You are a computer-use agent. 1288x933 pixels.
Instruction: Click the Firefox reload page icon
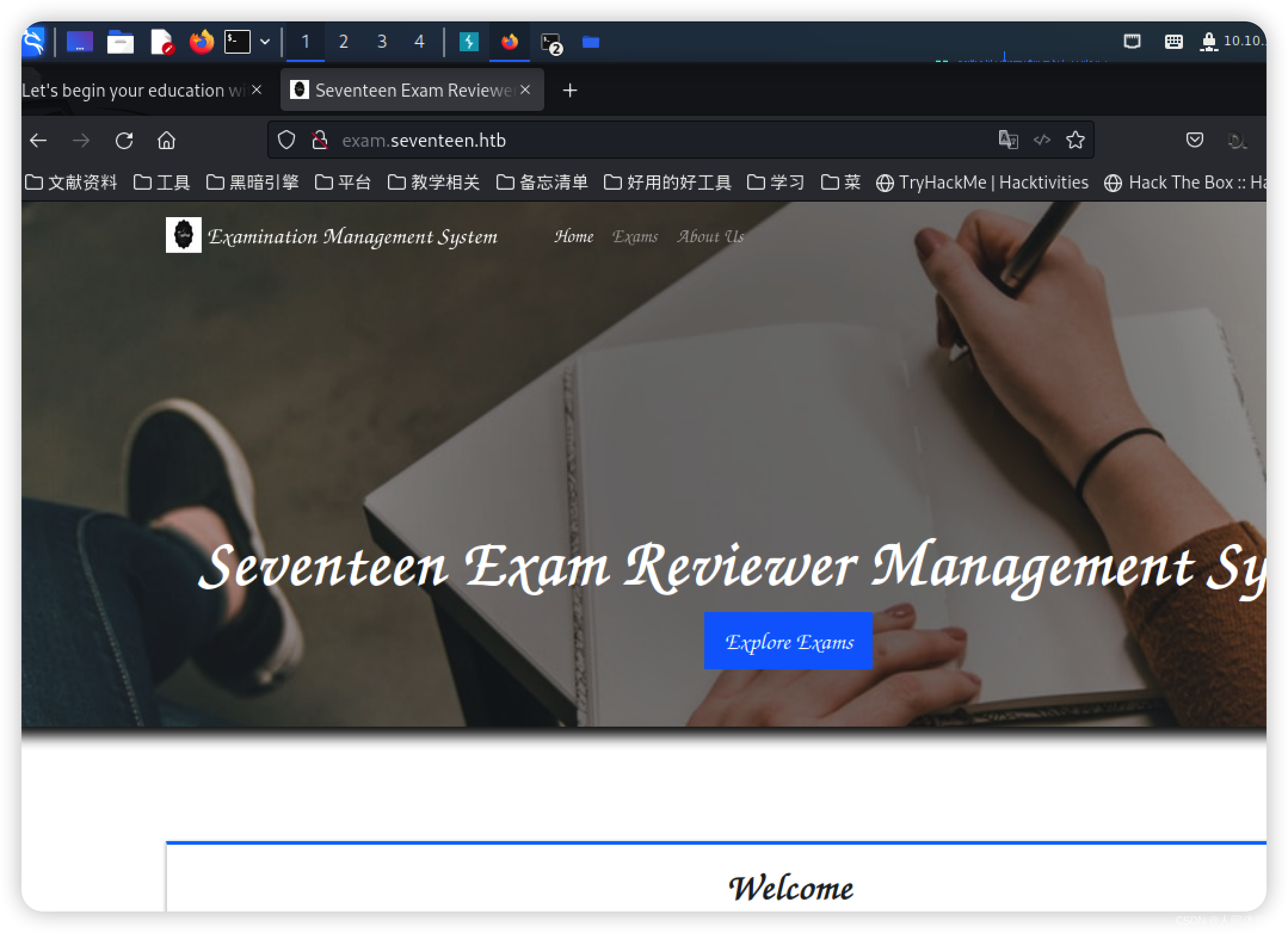tap(124, 141)
